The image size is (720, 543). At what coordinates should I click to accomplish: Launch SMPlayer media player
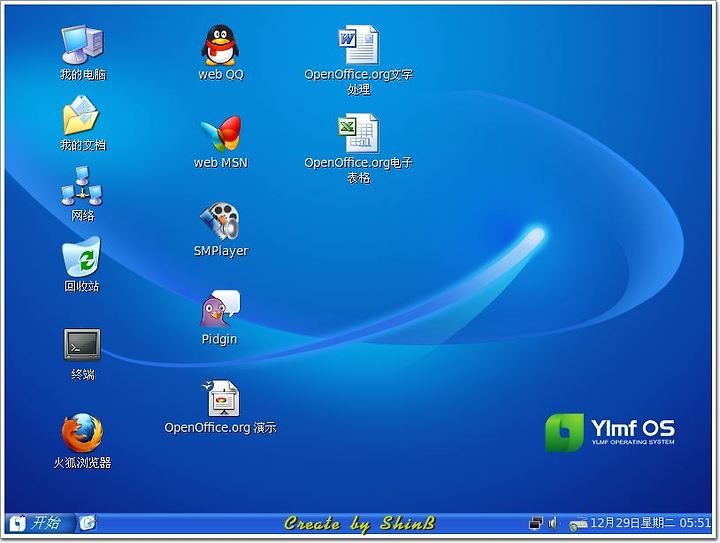pyautogui.click(x=220, y=221)
